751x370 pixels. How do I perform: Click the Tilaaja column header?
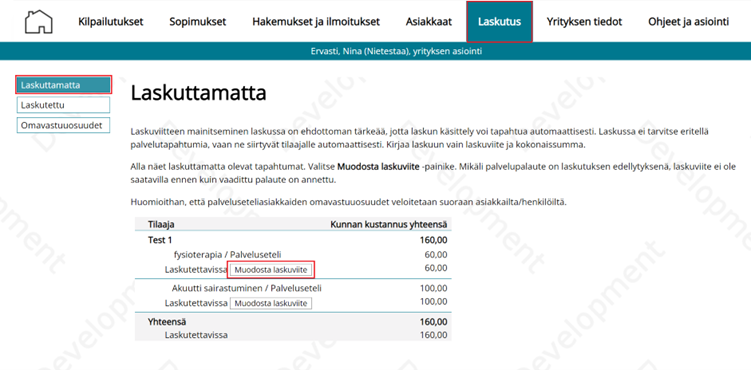click(x=161, y=224)
